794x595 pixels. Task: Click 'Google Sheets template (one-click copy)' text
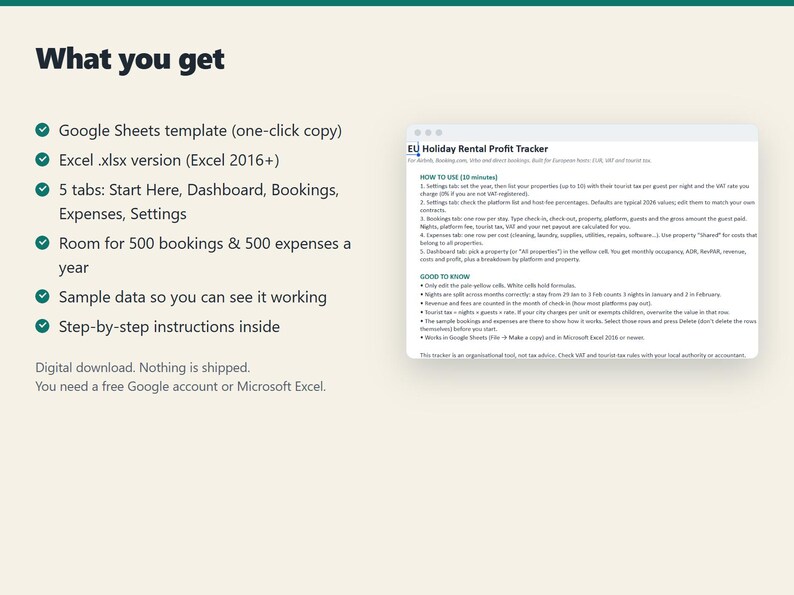(x=201, y=131)
